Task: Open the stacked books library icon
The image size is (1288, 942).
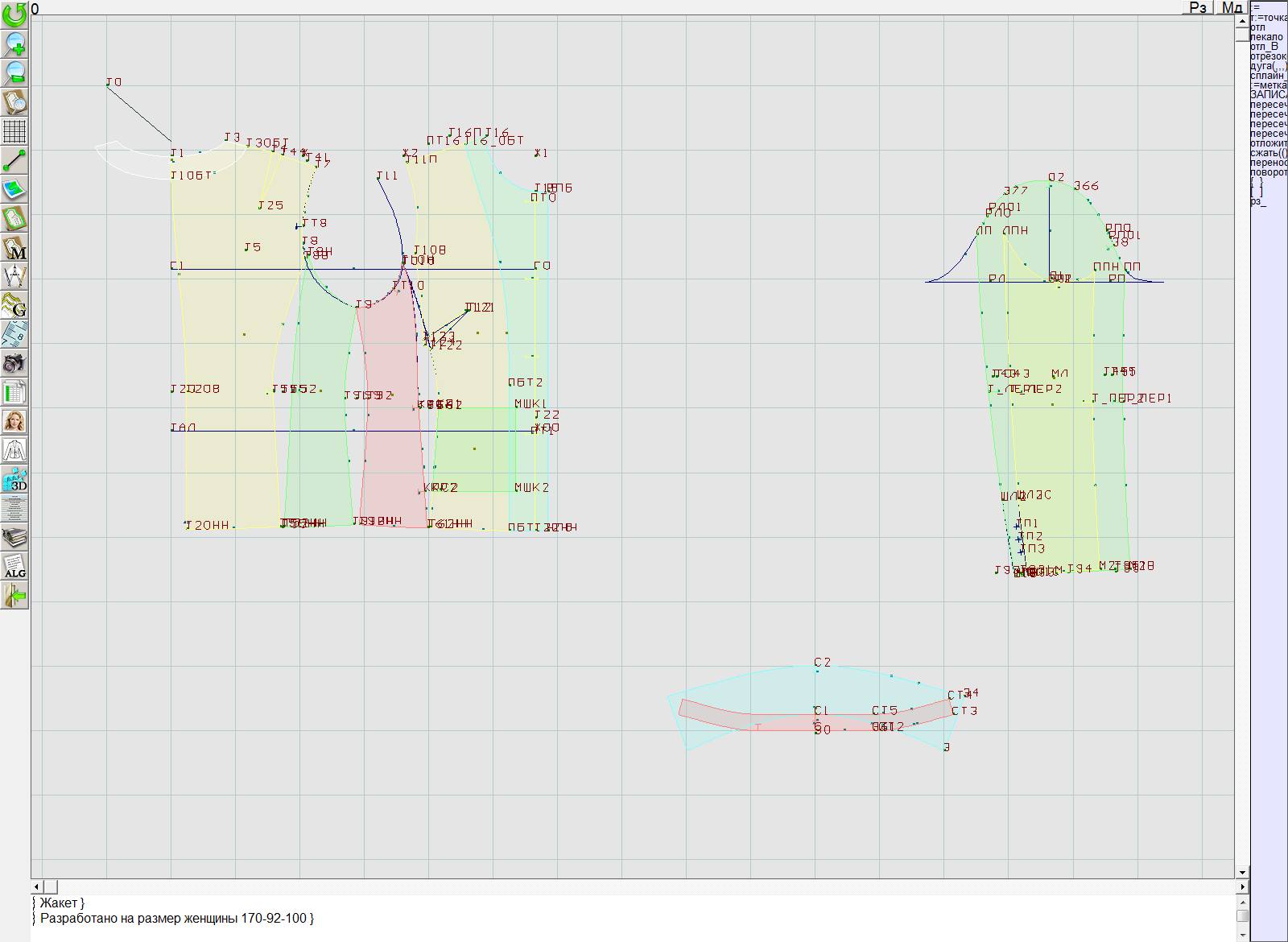Action: click(14, 538)
